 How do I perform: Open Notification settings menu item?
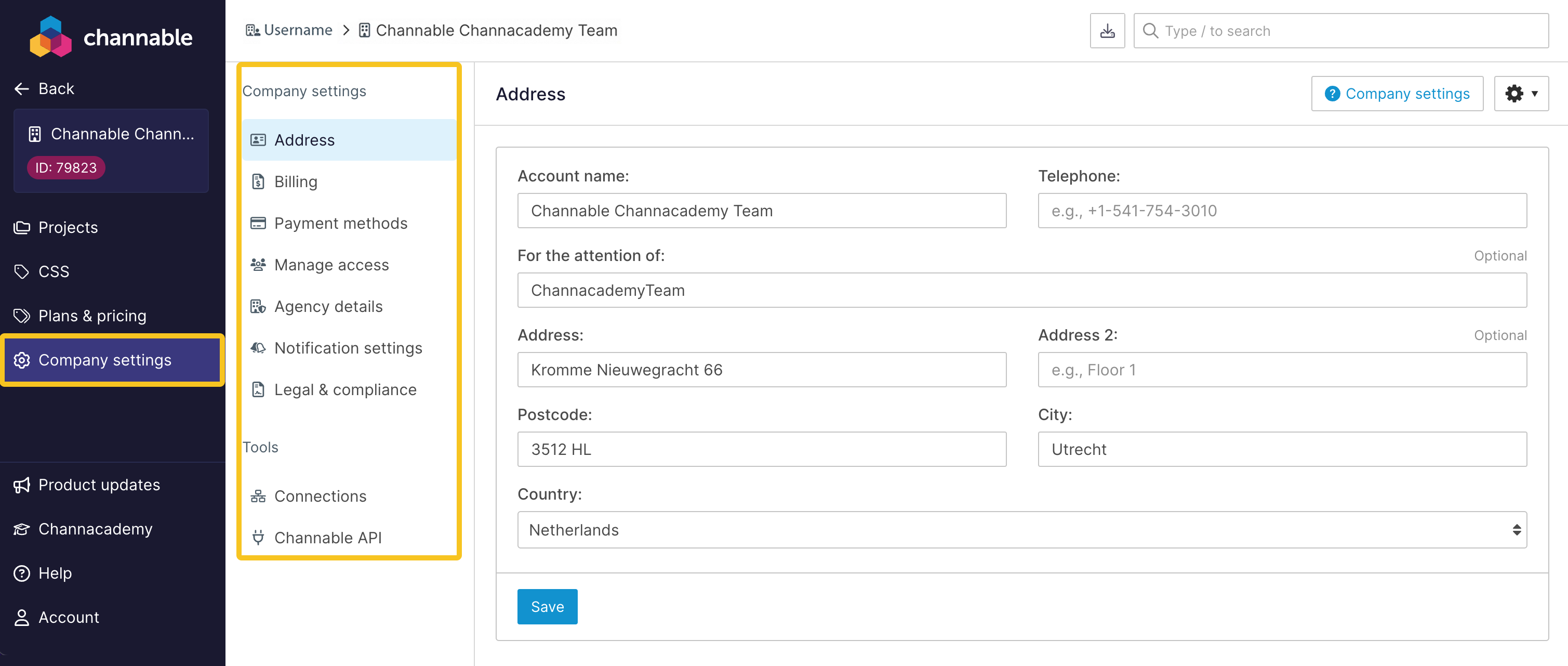348,348
